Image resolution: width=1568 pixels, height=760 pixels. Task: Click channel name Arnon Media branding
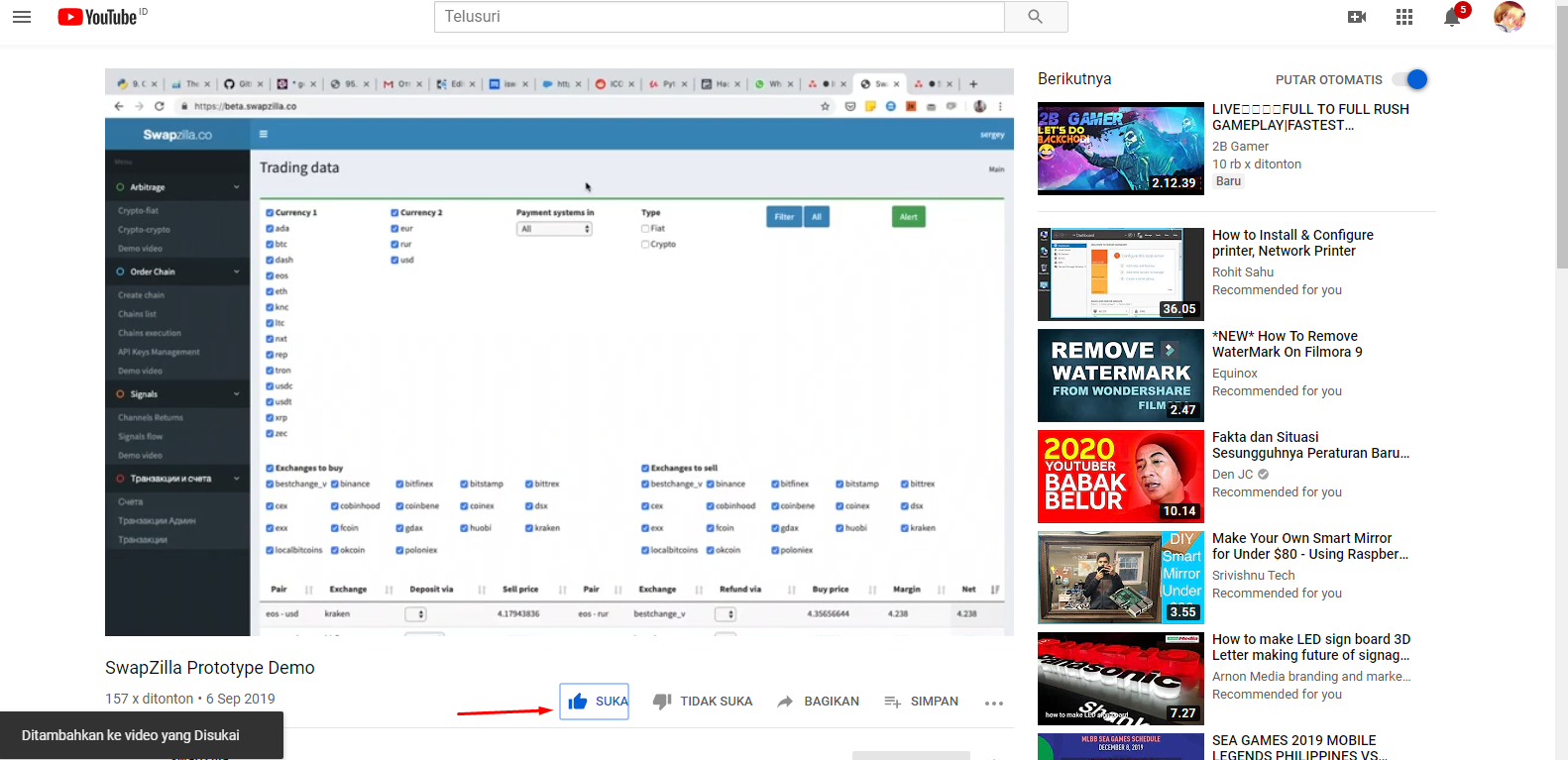pyautogui.click(x=1311, y=677)
